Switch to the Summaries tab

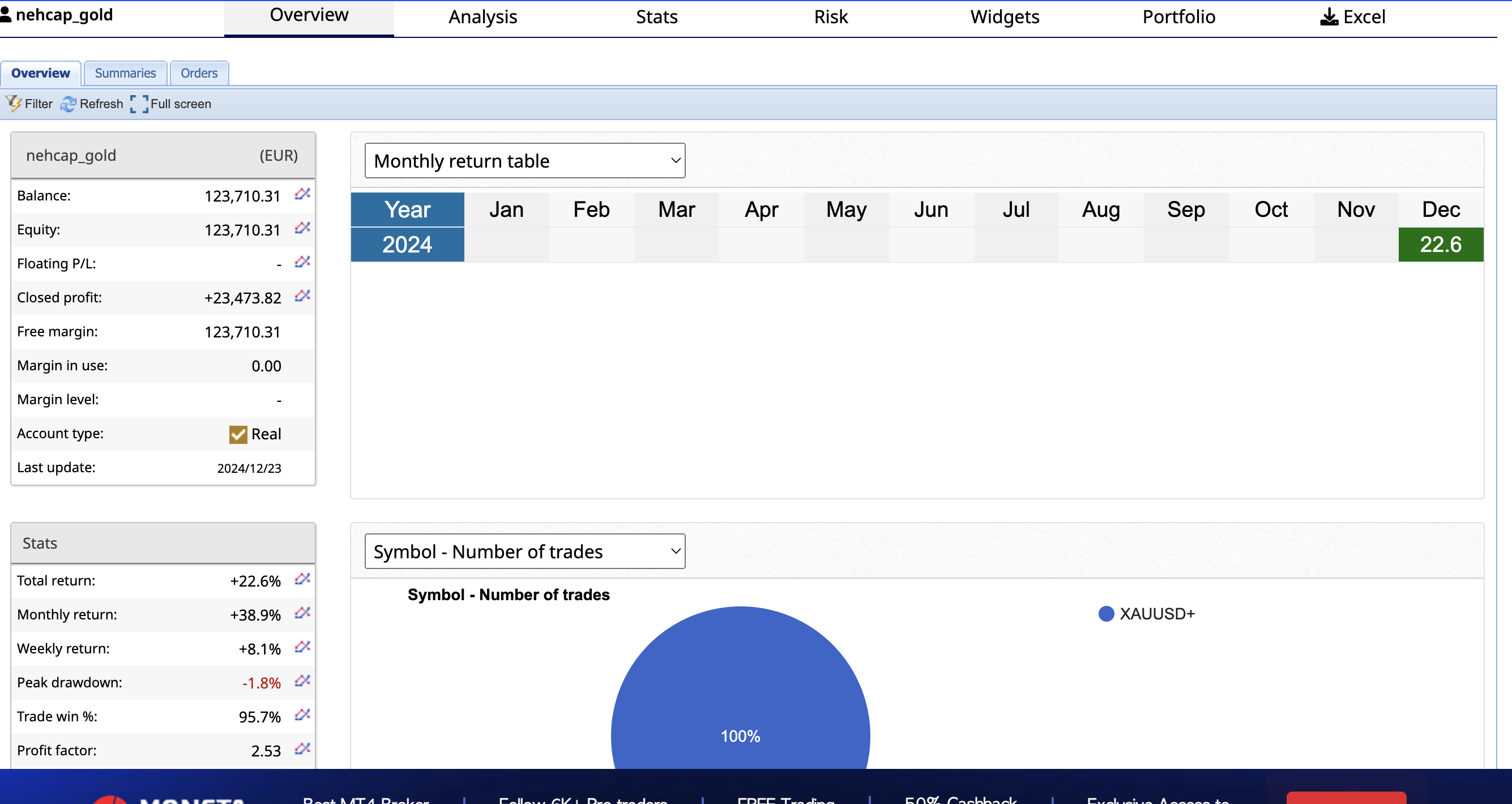tap(125, 74)
